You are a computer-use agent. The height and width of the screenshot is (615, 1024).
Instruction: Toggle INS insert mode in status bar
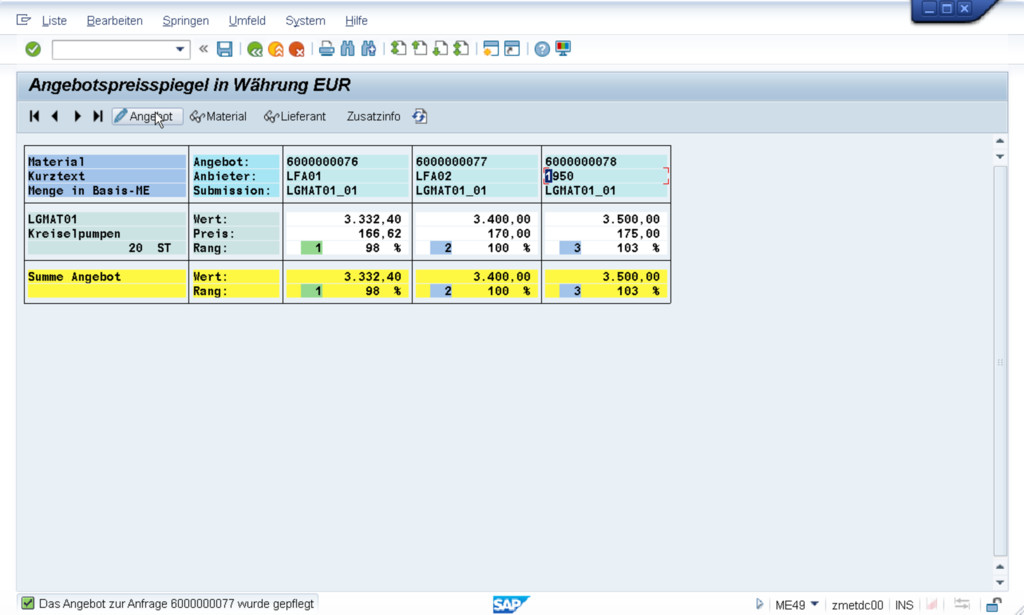tap(904, 605)
